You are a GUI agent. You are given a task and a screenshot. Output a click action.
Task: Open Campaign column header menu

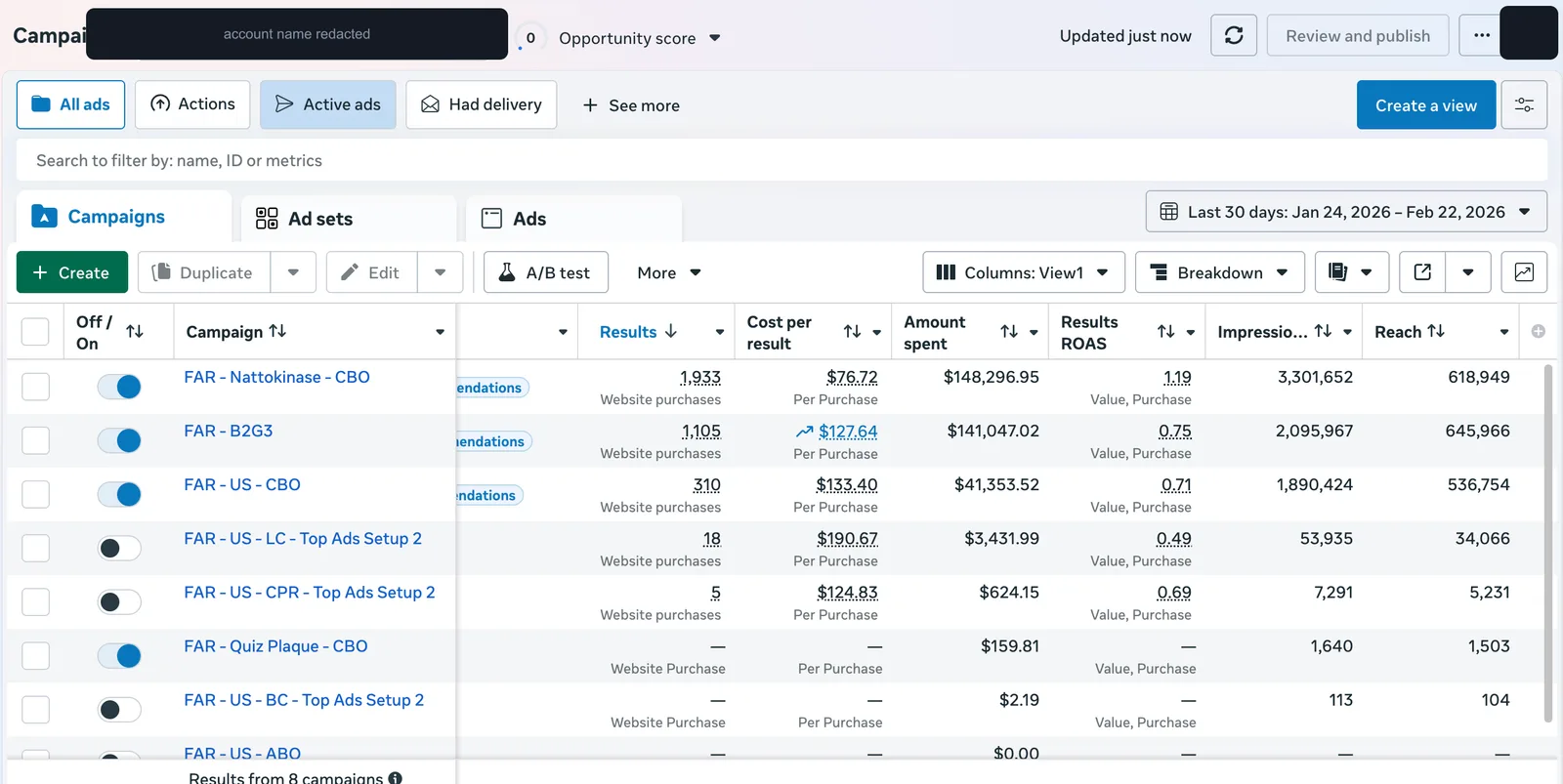click(441, 332)
